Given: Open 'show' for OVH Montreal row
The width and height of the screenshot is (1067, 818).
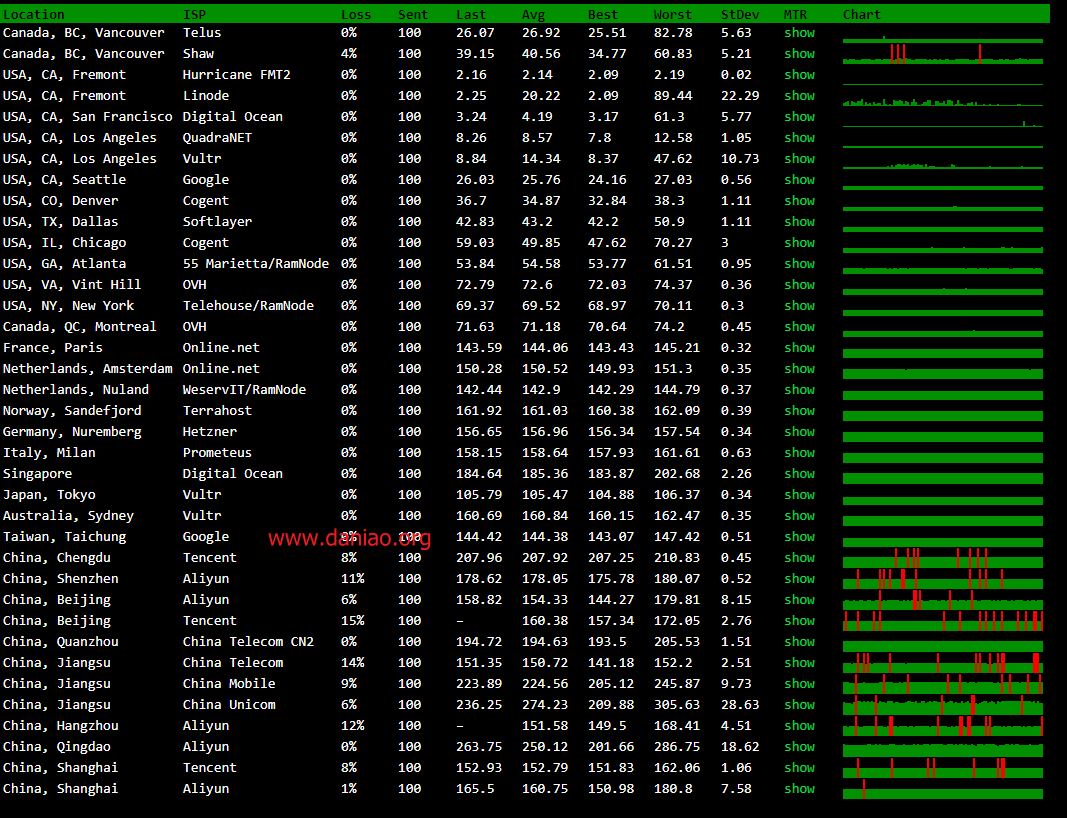Looking at the screenshot, I should coord(799,327).
